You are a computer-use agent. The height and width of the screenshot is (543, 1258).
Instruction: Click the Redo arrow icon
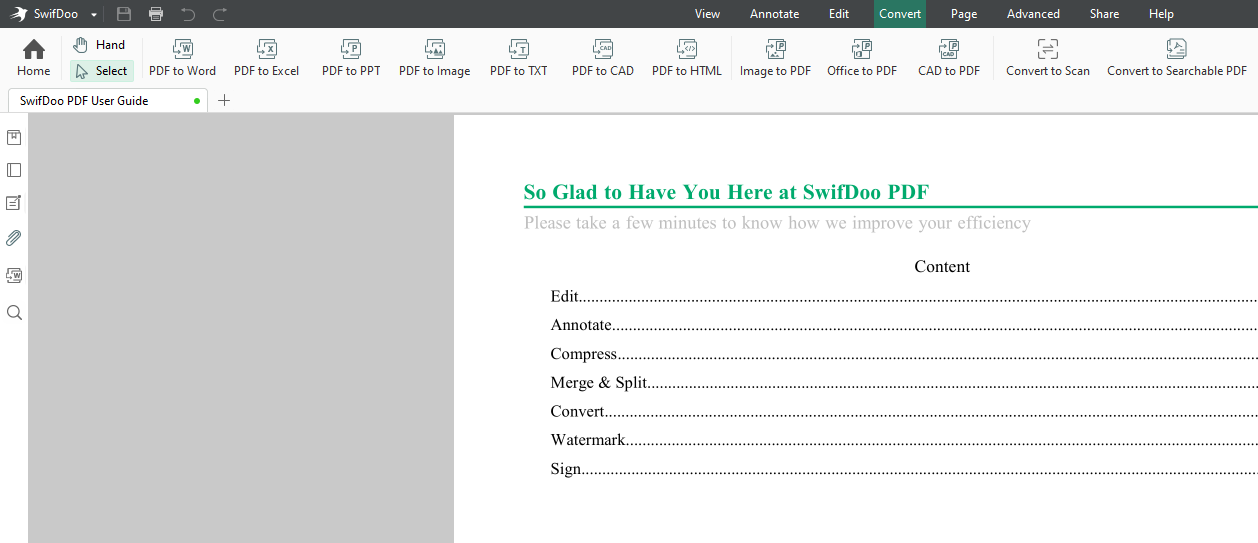click(x=220, y=14)
